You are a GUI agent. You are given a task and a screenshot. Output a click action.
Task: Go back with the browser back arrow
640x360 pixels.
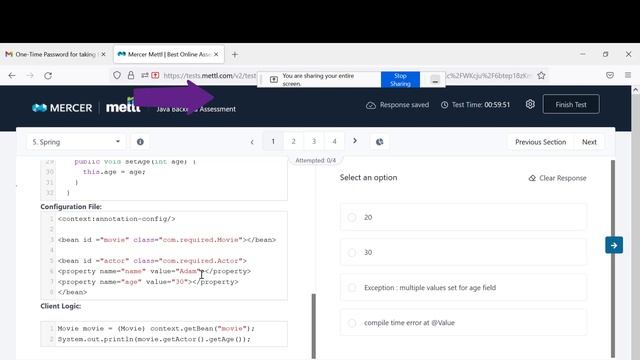[12, 76]
